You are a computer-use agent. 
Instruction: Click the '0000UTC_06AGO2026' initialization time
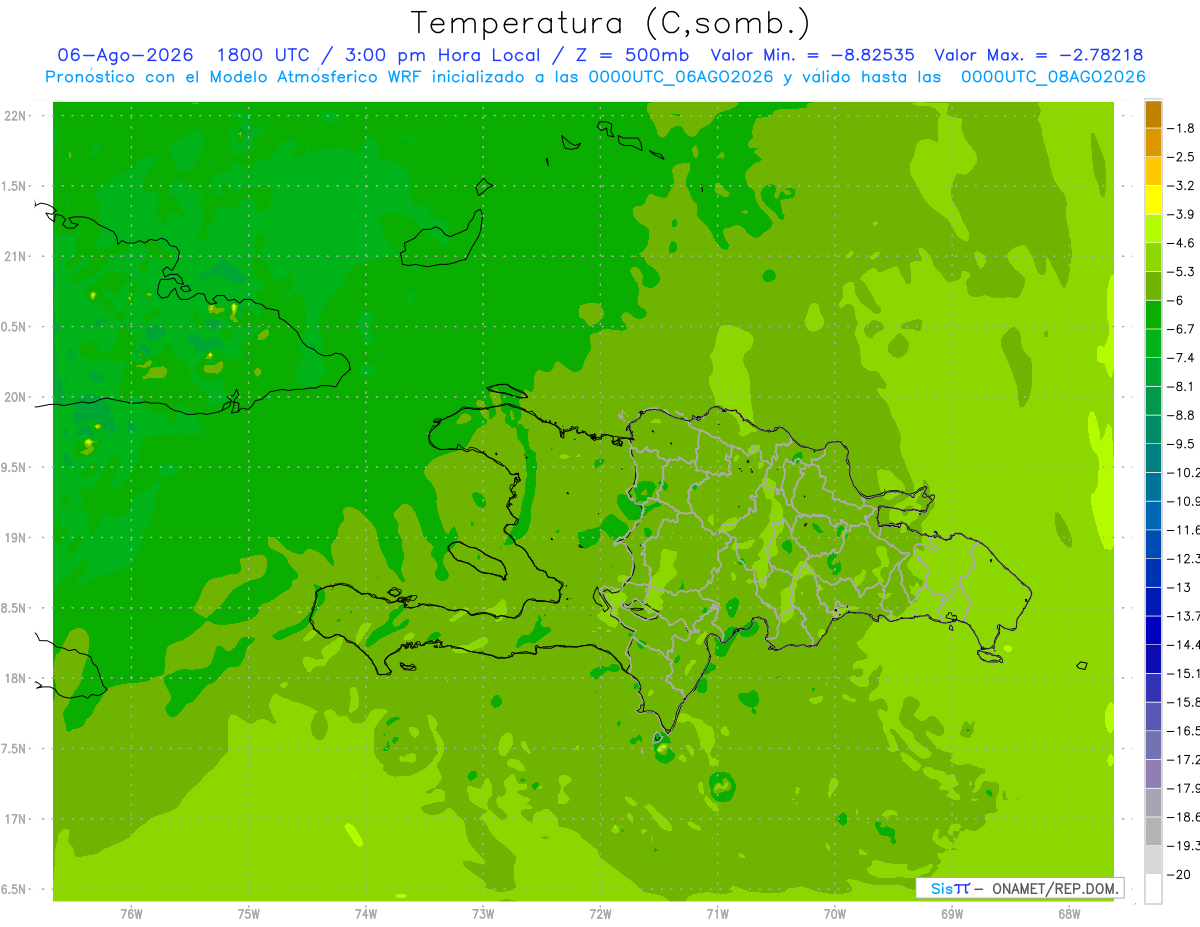pos(681,76)
